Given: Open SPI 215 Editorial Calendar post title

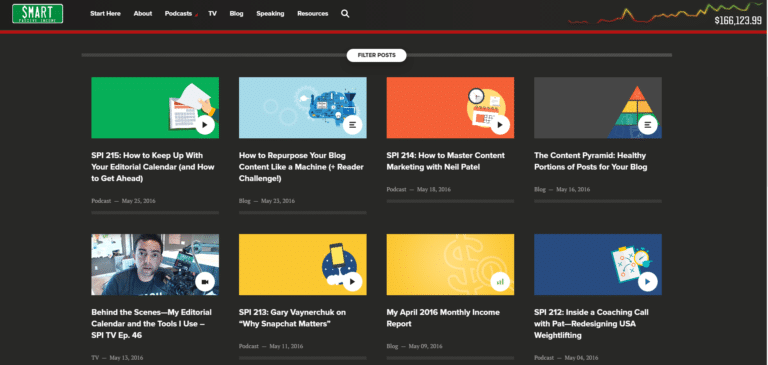Looking at the screenshot, I should tap(153, 167).
